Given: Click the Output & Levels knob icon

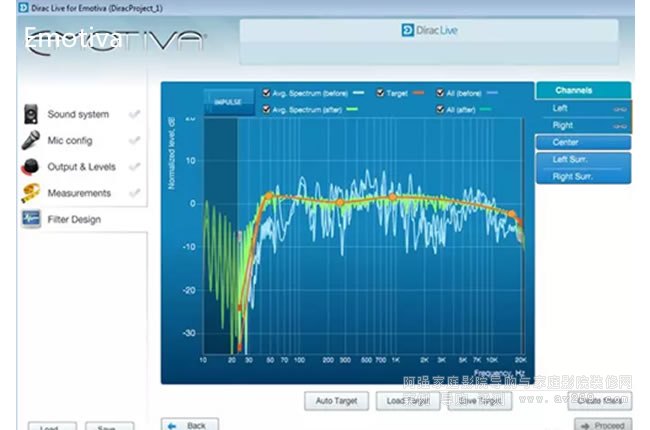Looking at the screenshot, I should 29,167.
